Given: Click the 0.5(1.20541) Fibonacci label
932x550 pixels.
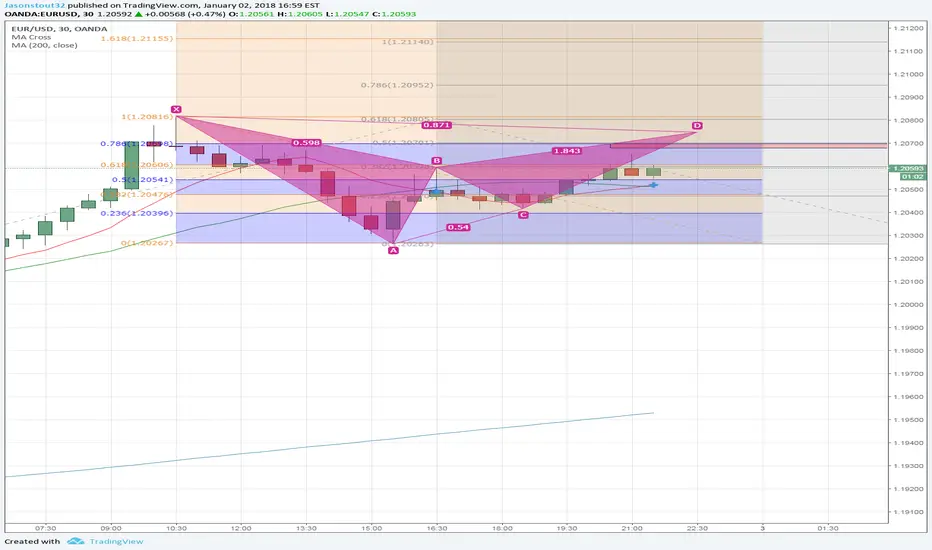Looking at the screenshot, I should point(143,179).
